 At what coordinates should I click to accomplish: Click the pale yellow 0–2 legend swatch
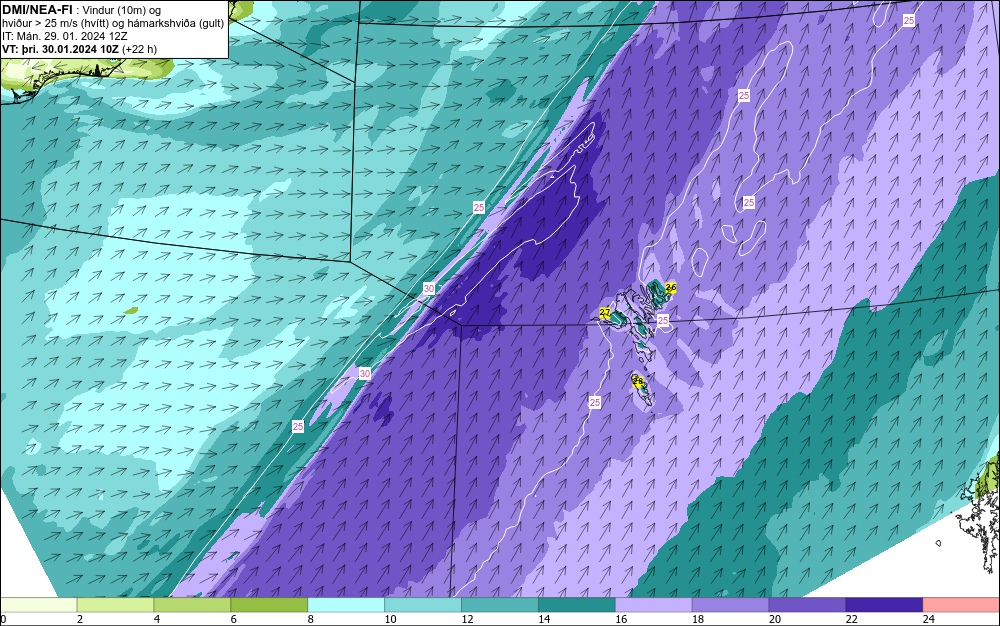coord(39,605)
